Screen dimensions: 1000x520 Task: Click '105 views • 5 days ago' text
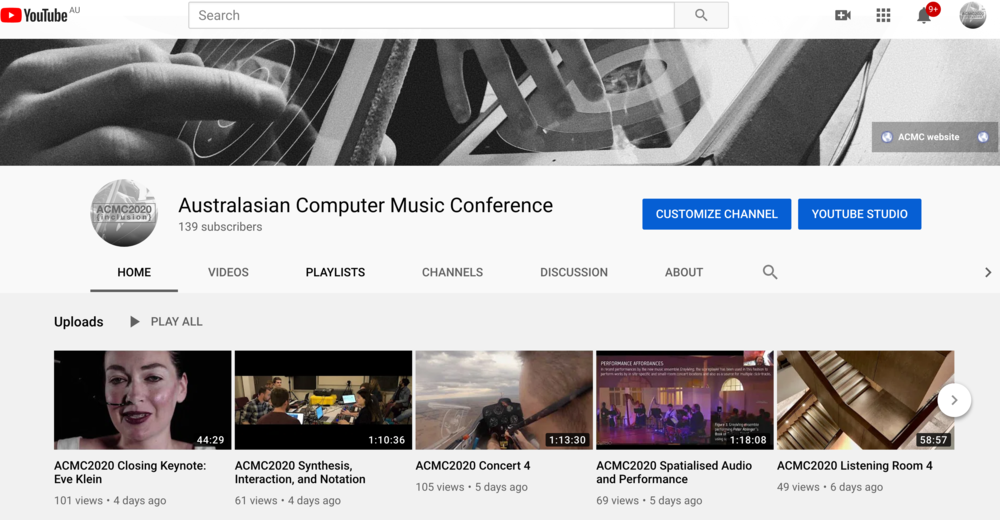click(x=472, y=487)
